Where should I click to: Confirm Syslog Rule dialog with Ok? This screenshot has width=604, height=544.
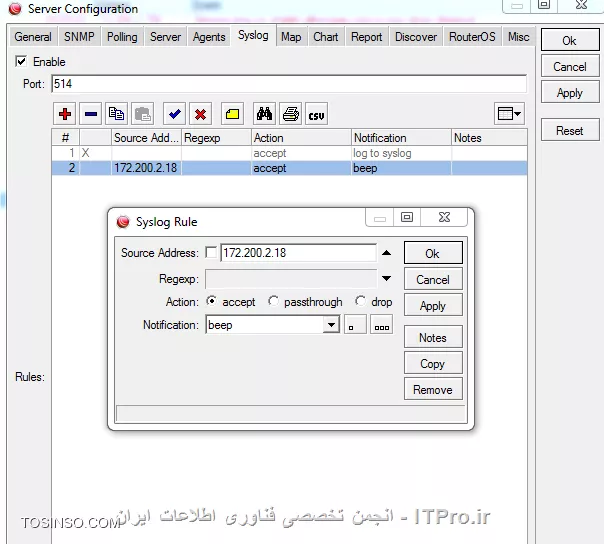click(x=433, y=253)
